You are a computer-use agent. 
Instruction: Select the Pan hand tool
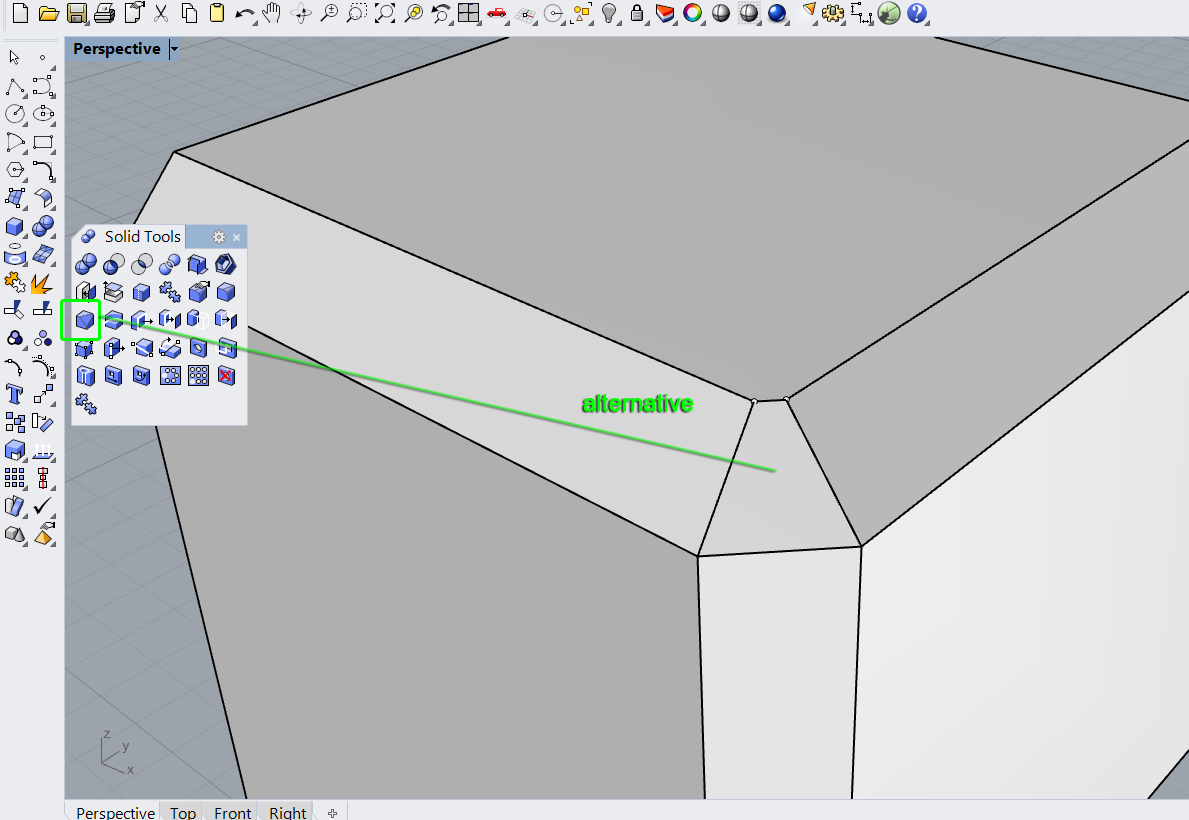pyautogui.click(x=271, y=13)
